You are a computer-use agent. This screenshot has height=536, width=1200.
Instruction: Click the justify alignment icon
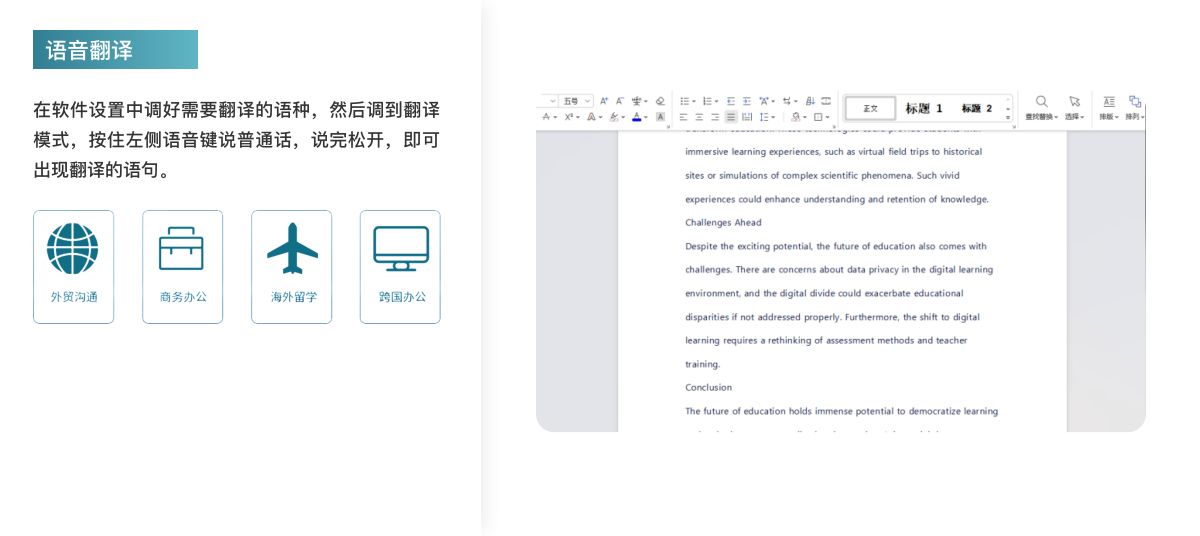tap(731, 117)
